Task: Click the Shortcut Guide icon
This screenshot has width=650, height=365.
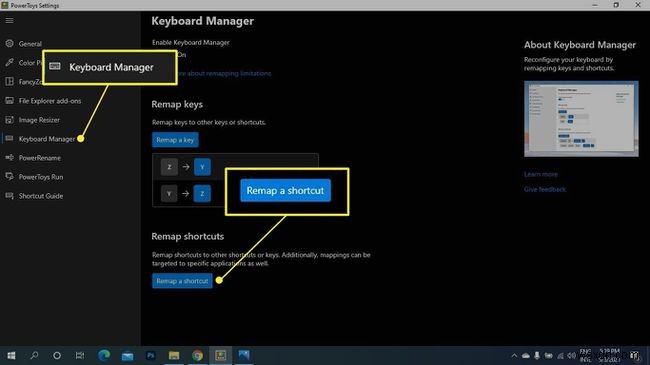Action: (x=10, y=195)
